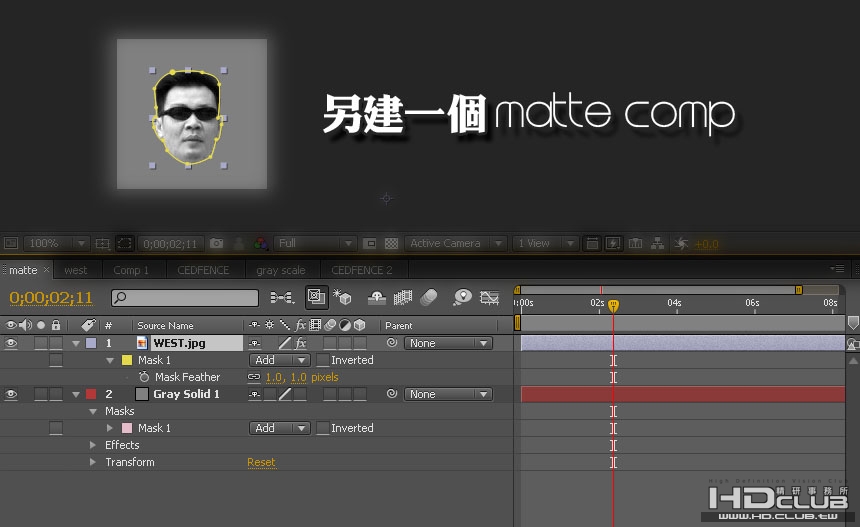860x527 pixels.
Task: Click the timeline current time 0;00;02;11
Action: click(51, 297)
